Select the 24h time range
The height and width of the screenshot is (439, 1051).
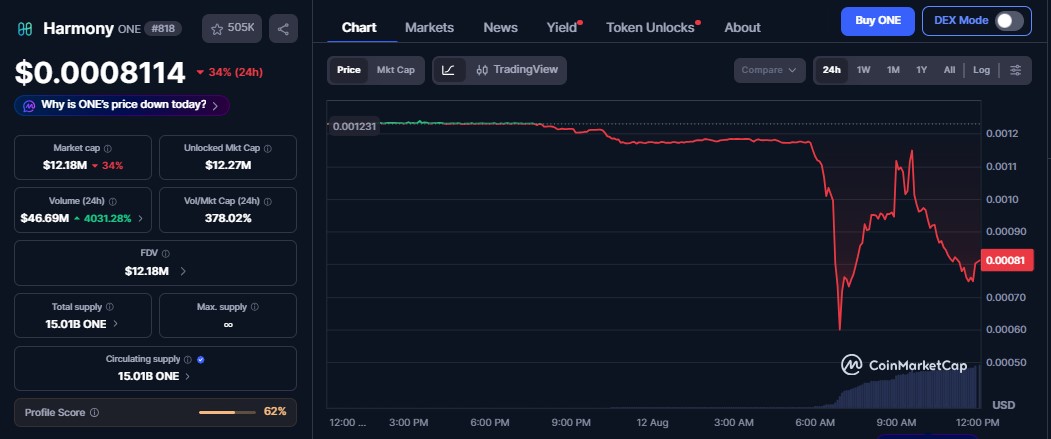point(832,70)
